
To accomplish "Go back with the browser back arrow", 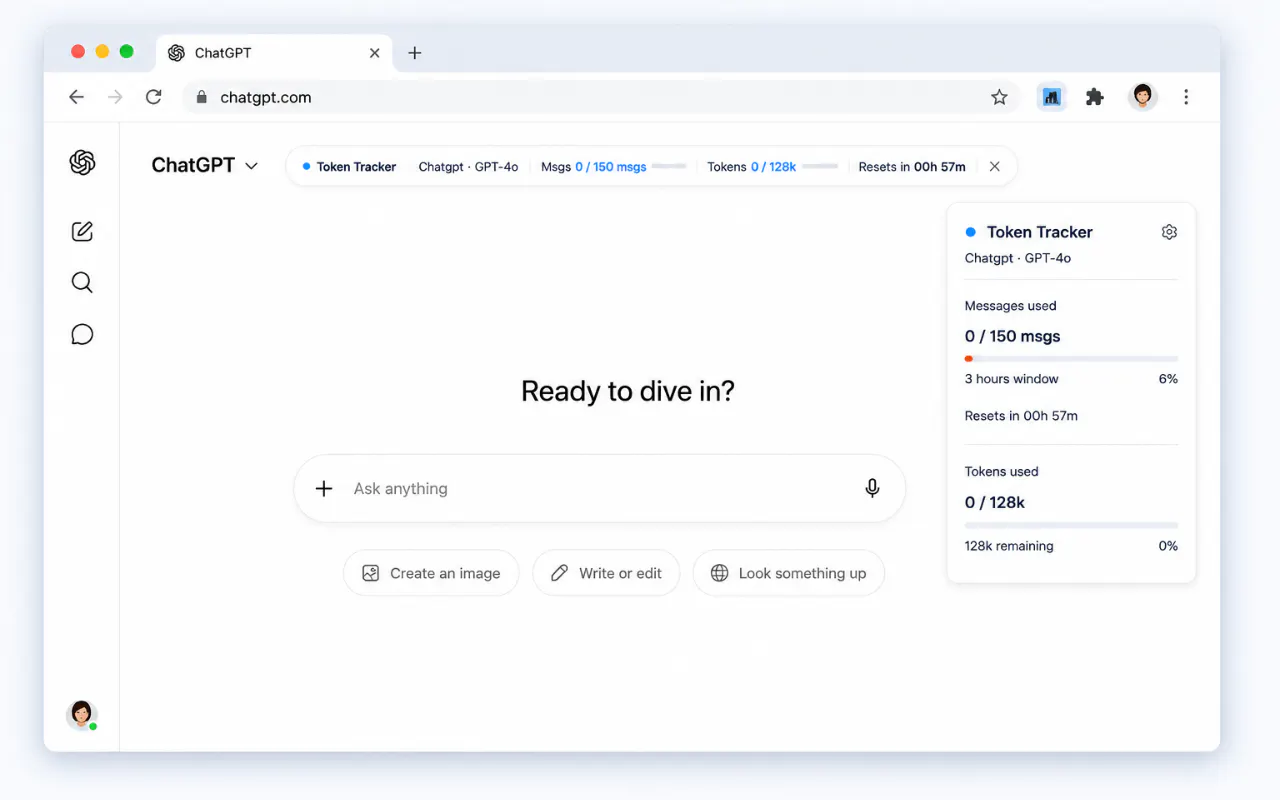I will (76, 97).
